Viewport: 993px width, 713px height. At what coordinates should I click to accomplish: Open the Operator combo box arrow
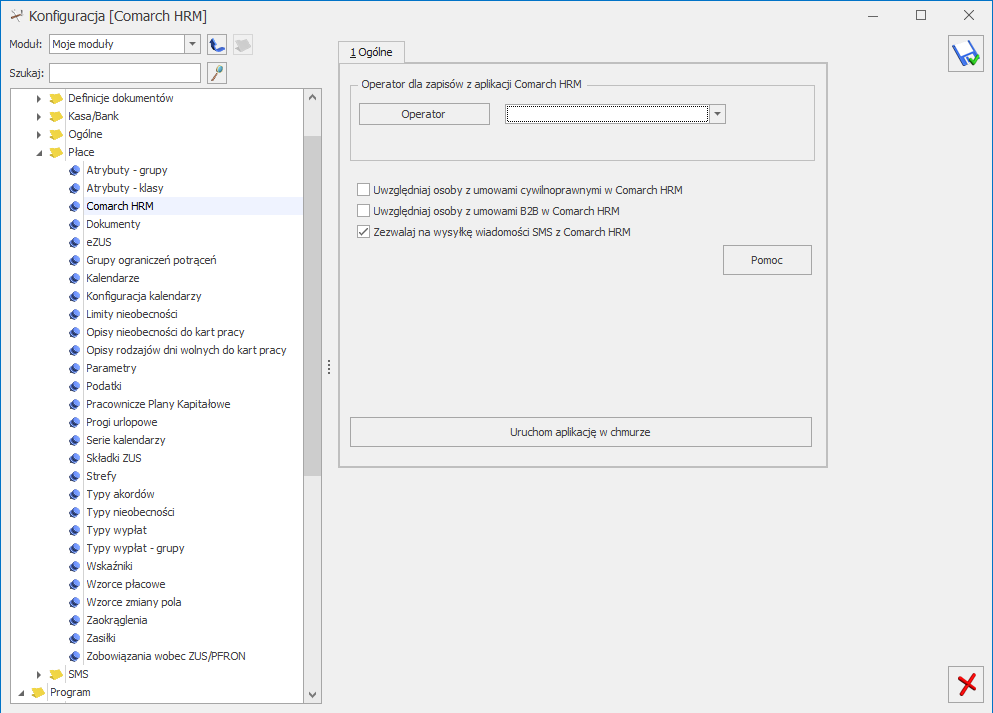[x=718, y=114]
